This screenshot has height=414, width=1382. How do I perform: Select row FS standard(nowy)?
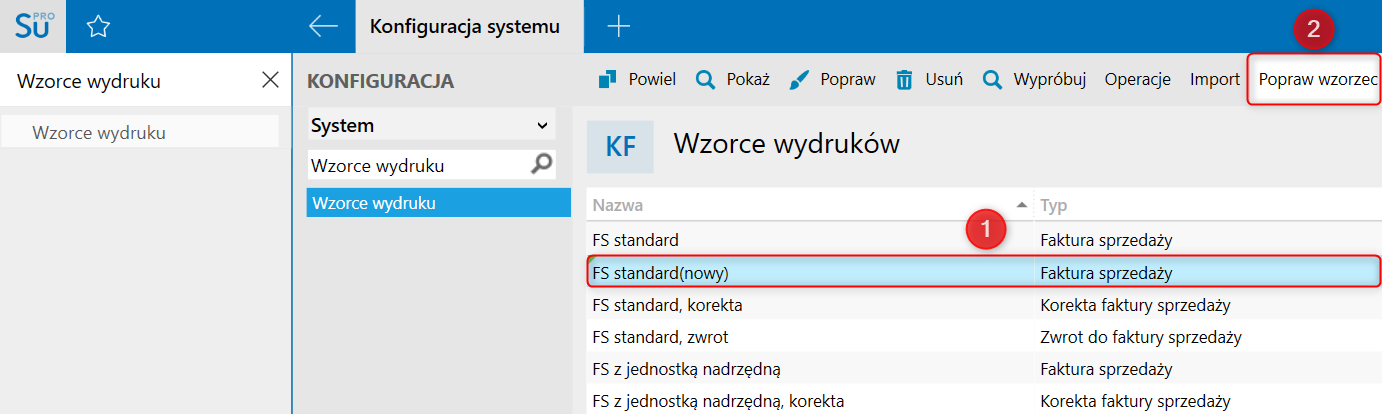click(x=984, y=272)
